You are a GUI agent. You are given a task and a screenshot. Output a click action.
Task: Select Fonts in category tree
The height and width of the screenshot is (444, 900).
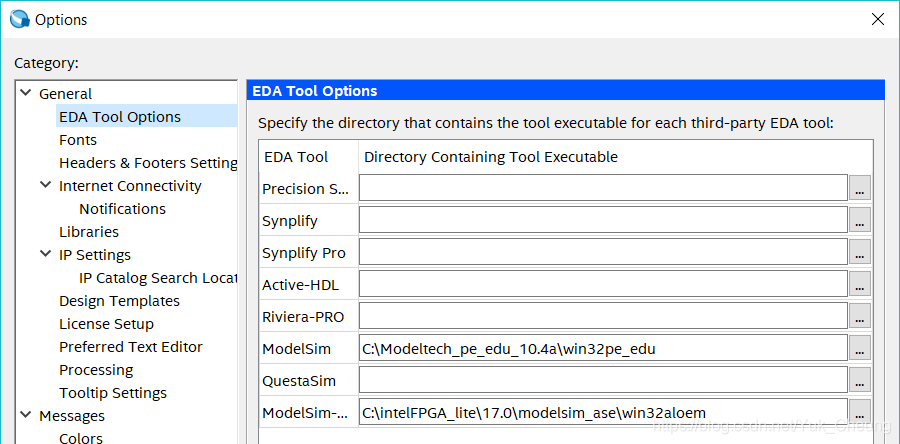(x=78, y=140)
